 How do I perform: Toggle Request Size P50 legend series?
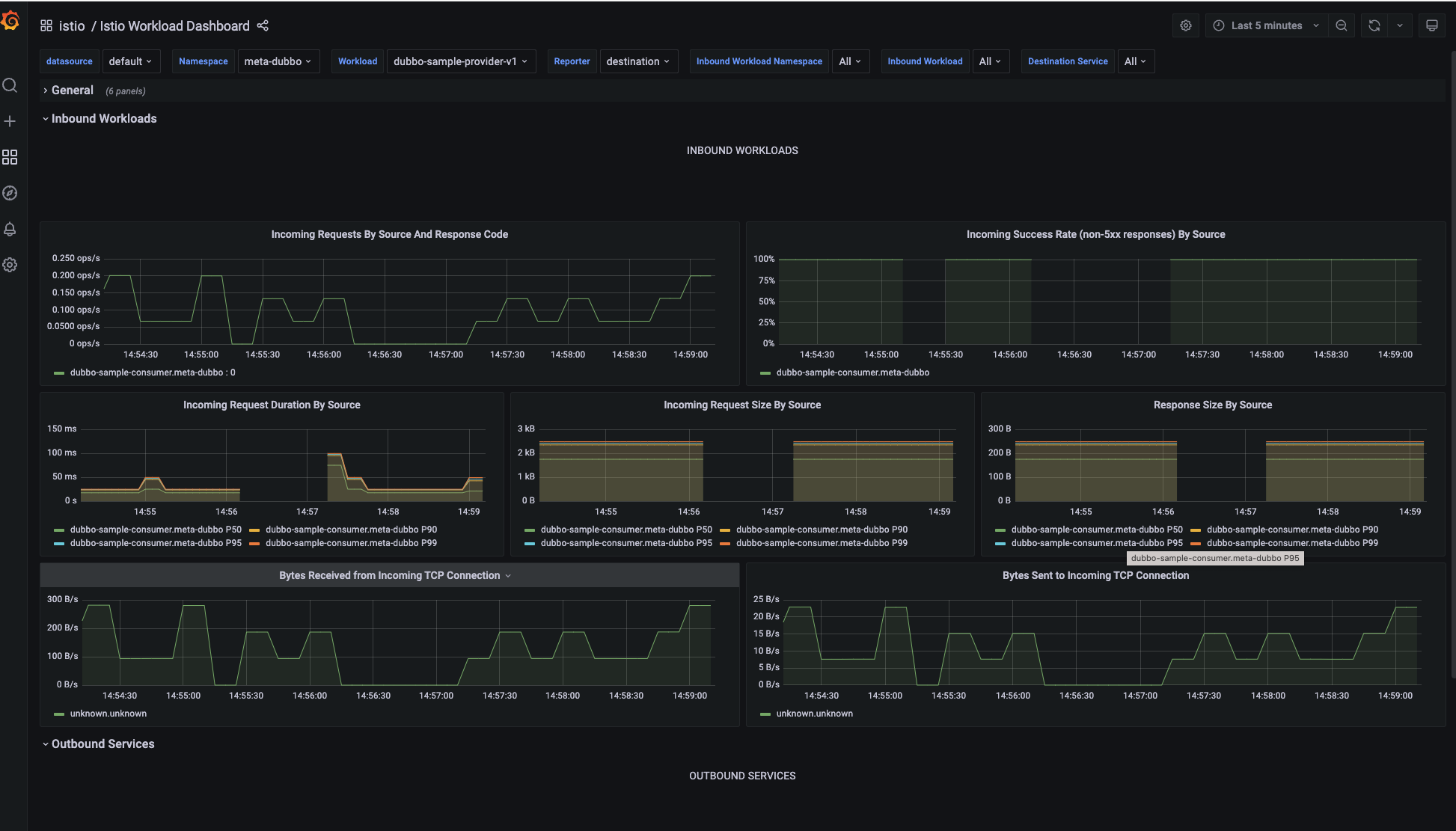click(626, 530)
